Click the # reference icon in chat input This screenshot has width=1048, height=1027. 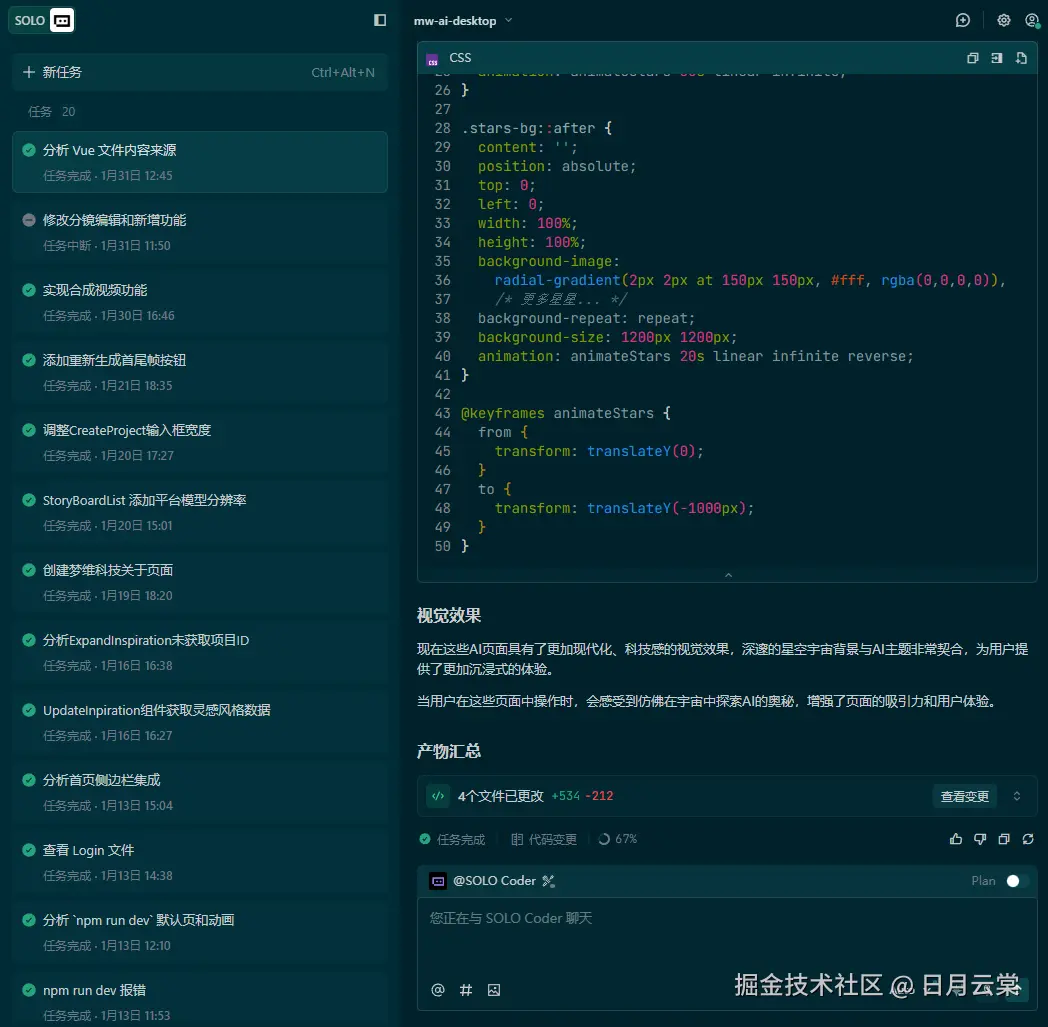click(465, 990)
